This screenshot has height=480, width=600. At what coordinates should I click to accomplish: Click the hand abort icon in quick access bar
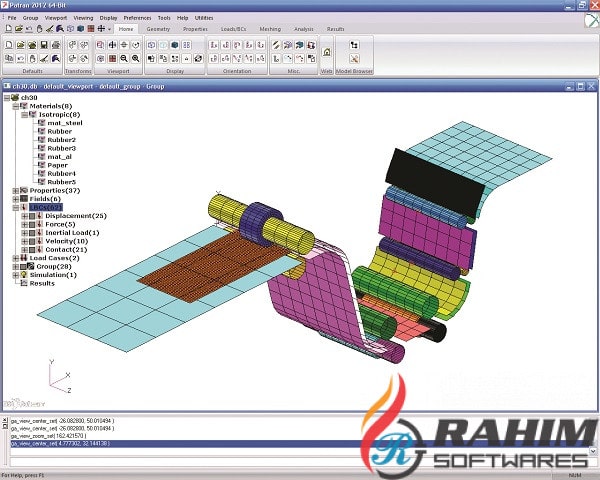tap(39, 29)
